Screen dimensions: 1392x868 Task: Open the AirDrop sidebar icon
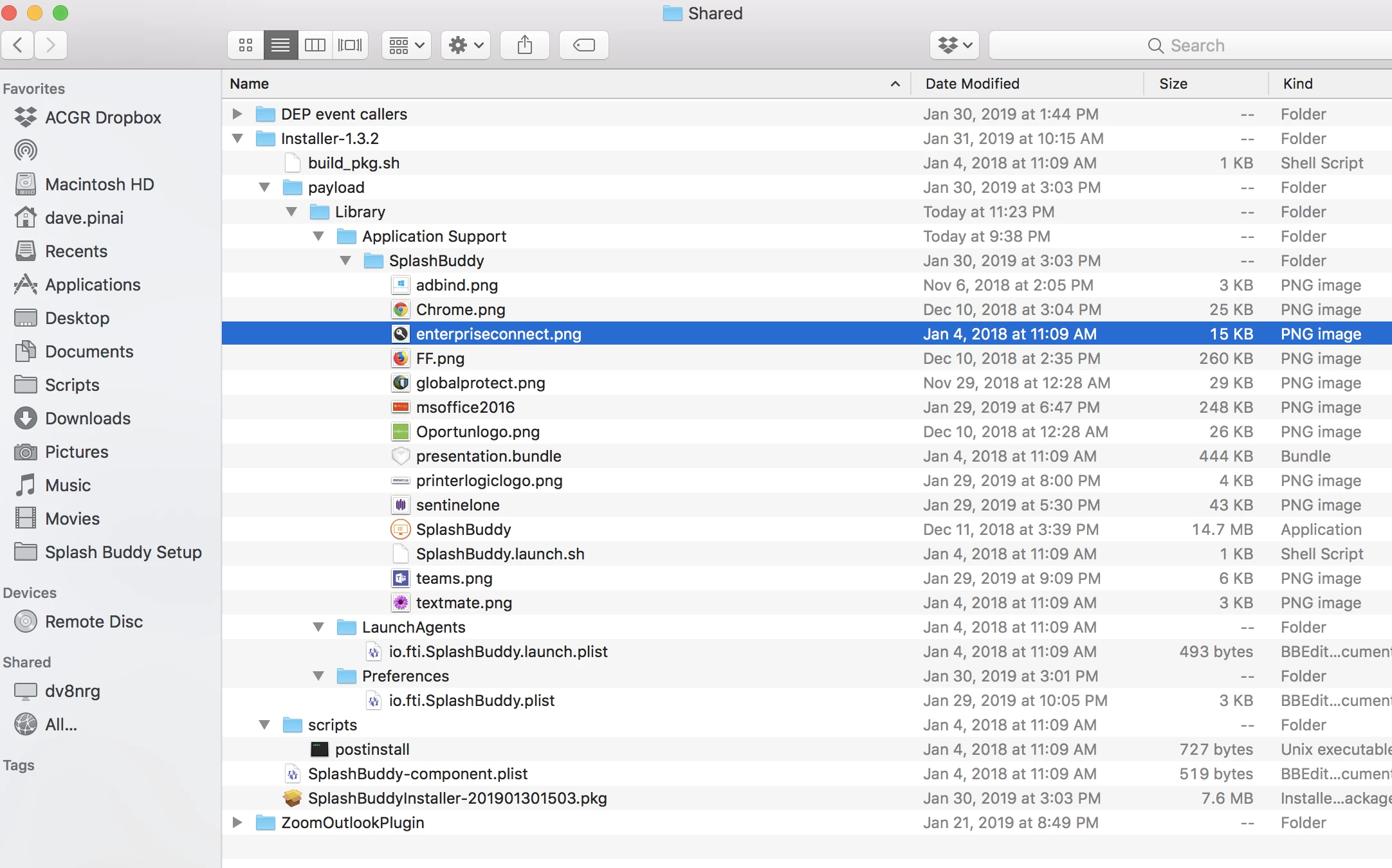[26, 150]
